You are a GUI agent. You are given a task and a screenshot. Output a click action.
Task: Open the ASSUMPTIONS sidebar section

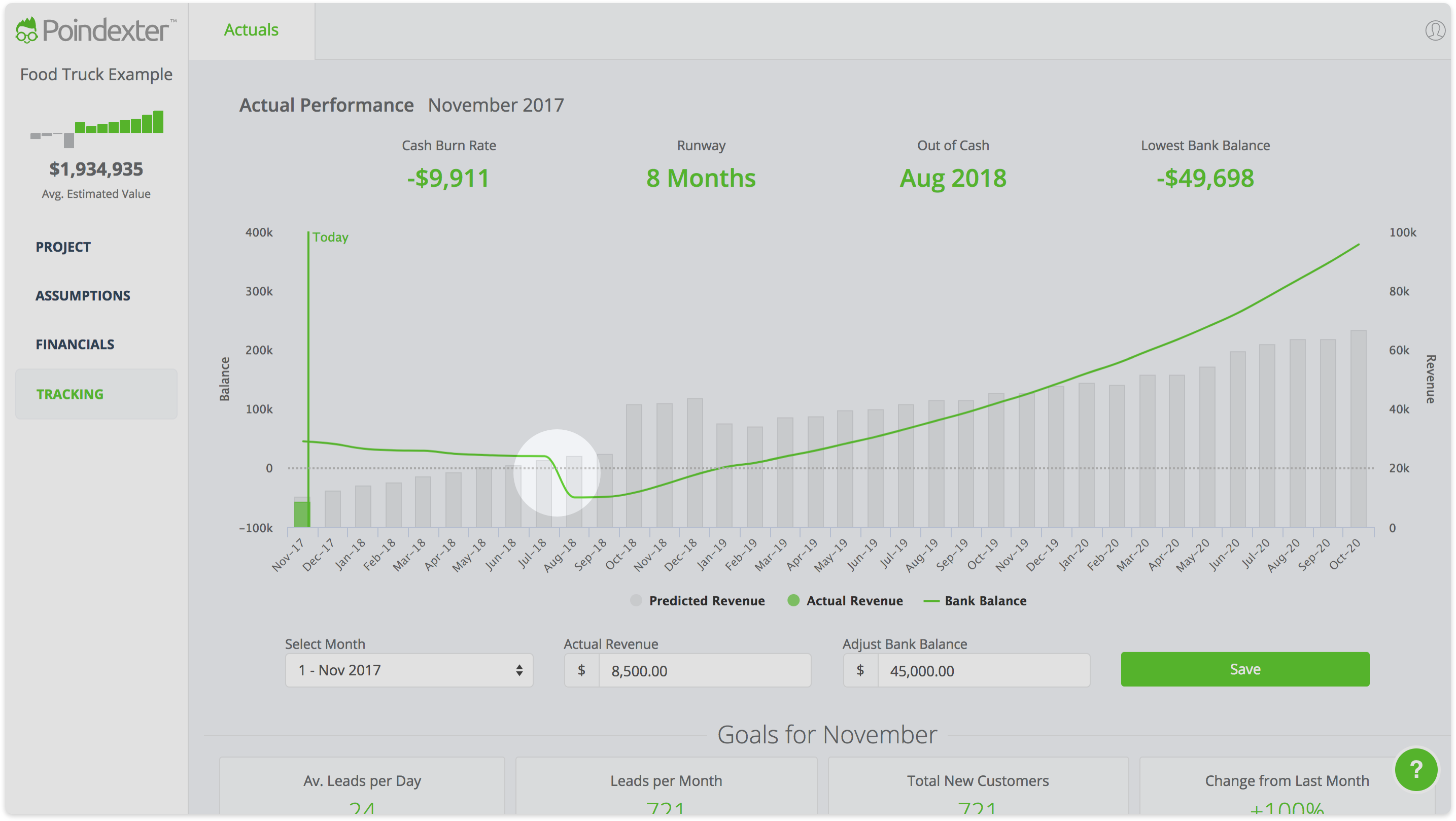coord(83,296)
